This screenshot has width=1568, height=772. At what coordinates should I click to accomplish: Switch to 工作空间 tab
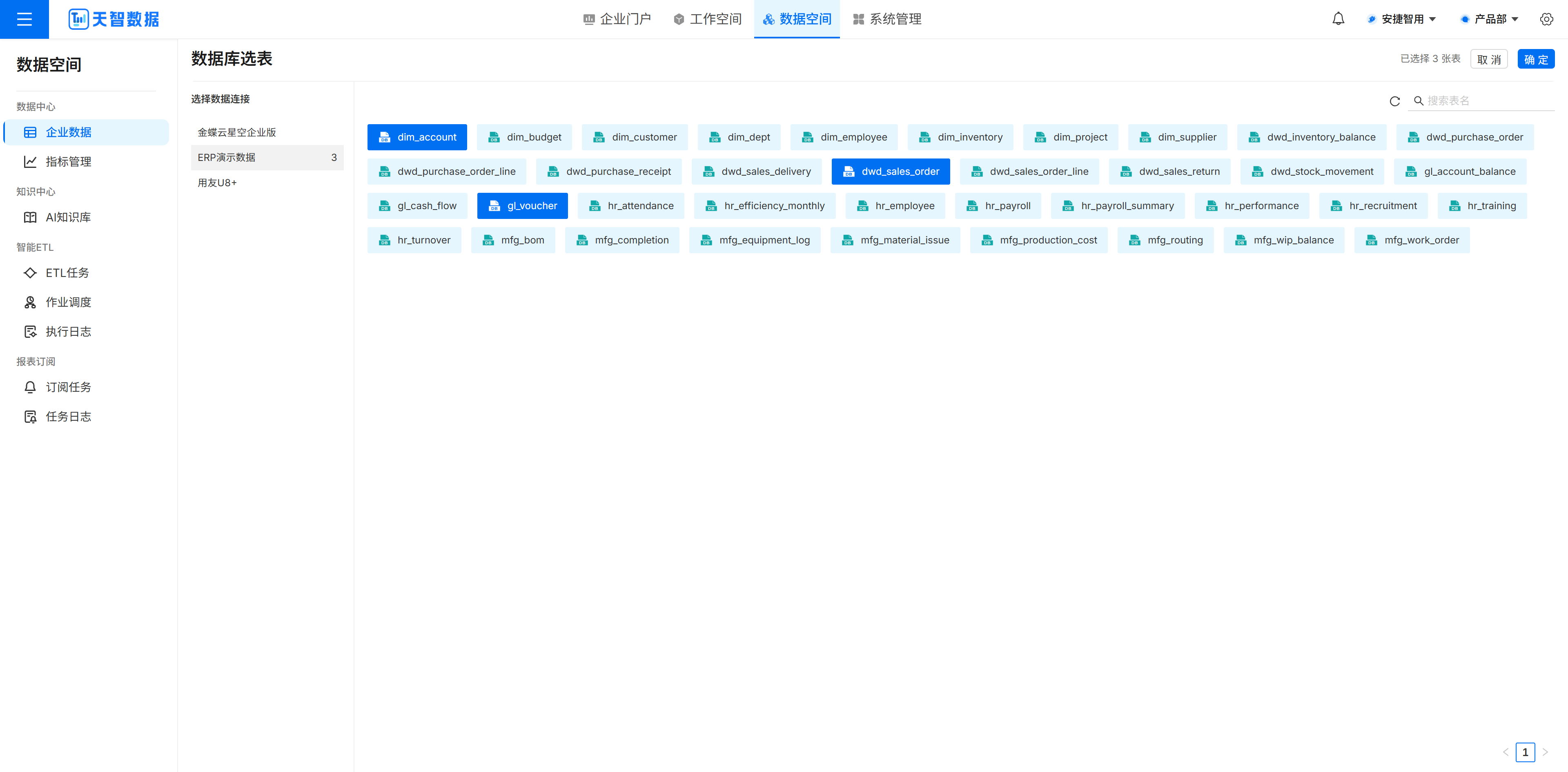coord(707,19)
